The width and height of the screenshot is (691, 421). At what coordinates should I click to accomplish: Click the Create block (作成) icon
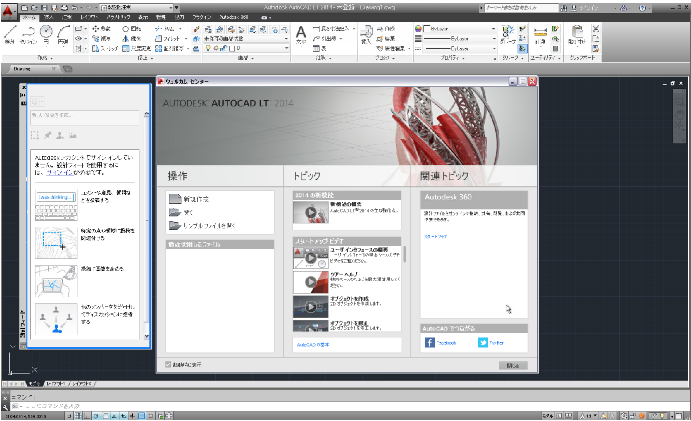coord(386,29)
